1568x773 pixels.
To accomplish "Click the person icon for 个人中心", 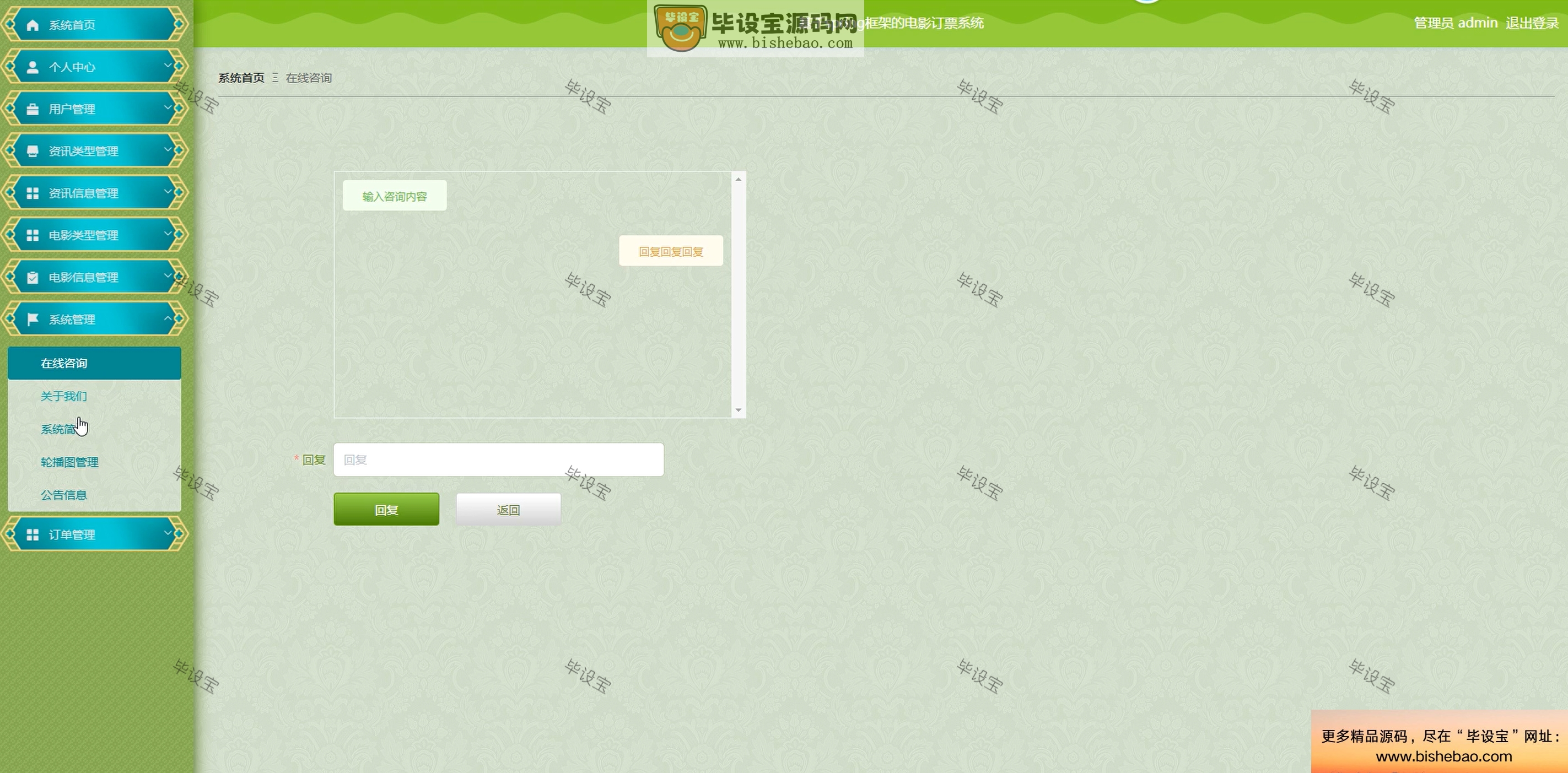I will tap(33, 67).
